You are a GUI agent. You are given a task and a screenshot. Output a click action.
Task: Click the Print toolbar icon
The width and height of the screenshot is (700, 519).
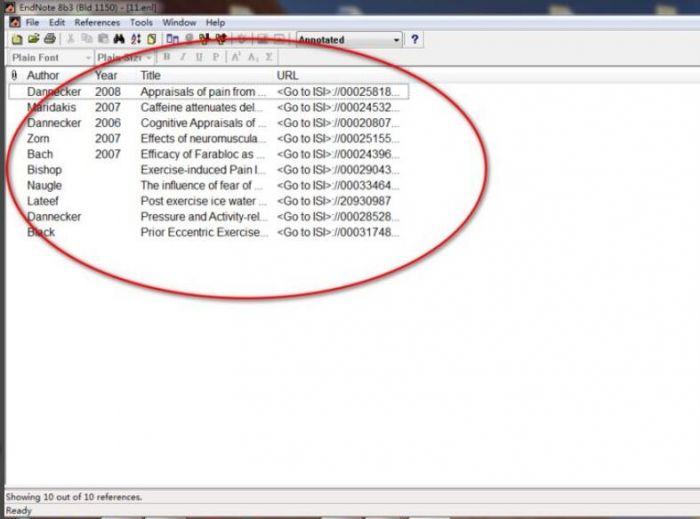pyautogui.click(x=50, y=39)
